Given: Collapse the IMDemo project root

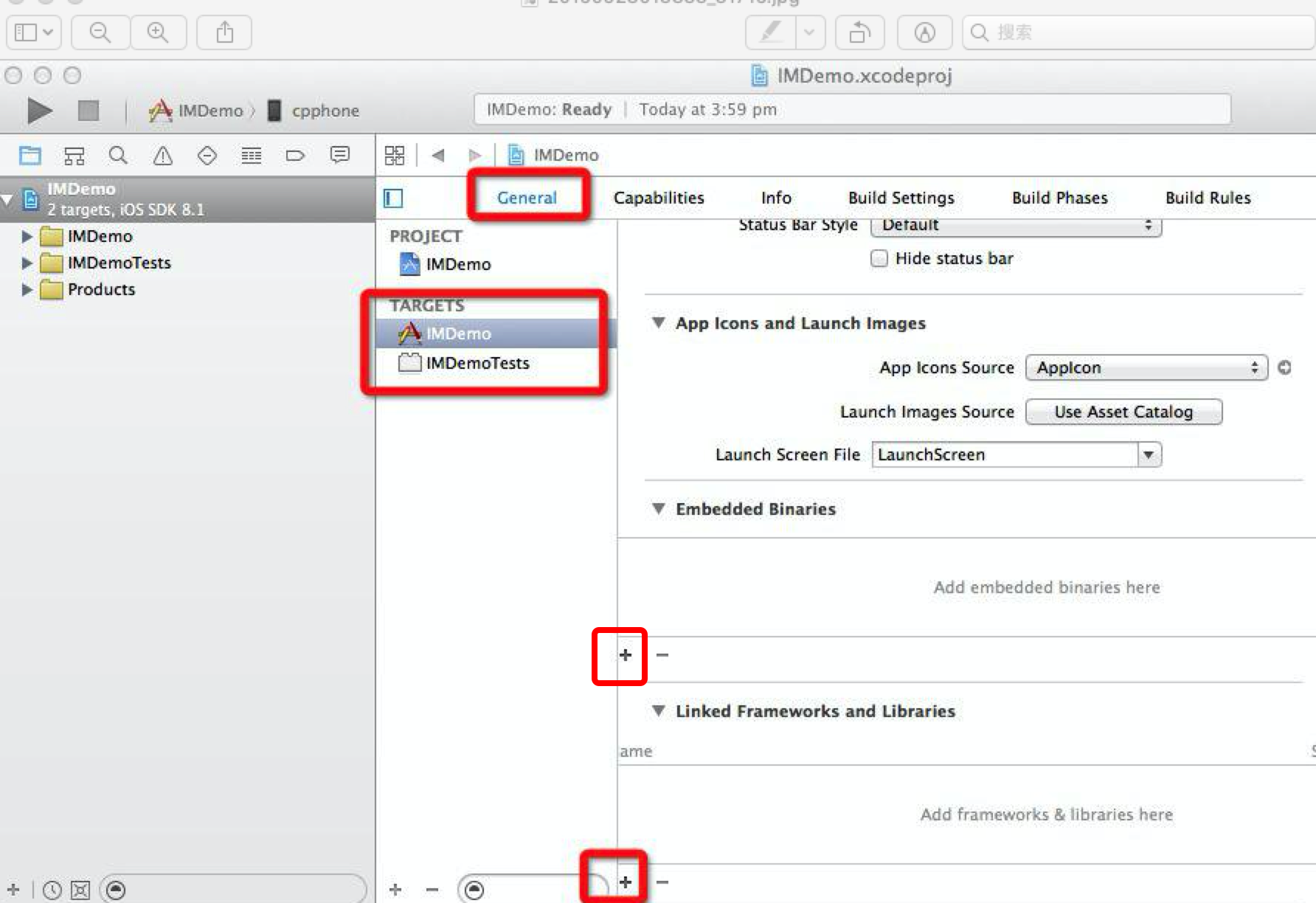Looking at the screenshot, I should pyautogui.click(x=7, y=199).
